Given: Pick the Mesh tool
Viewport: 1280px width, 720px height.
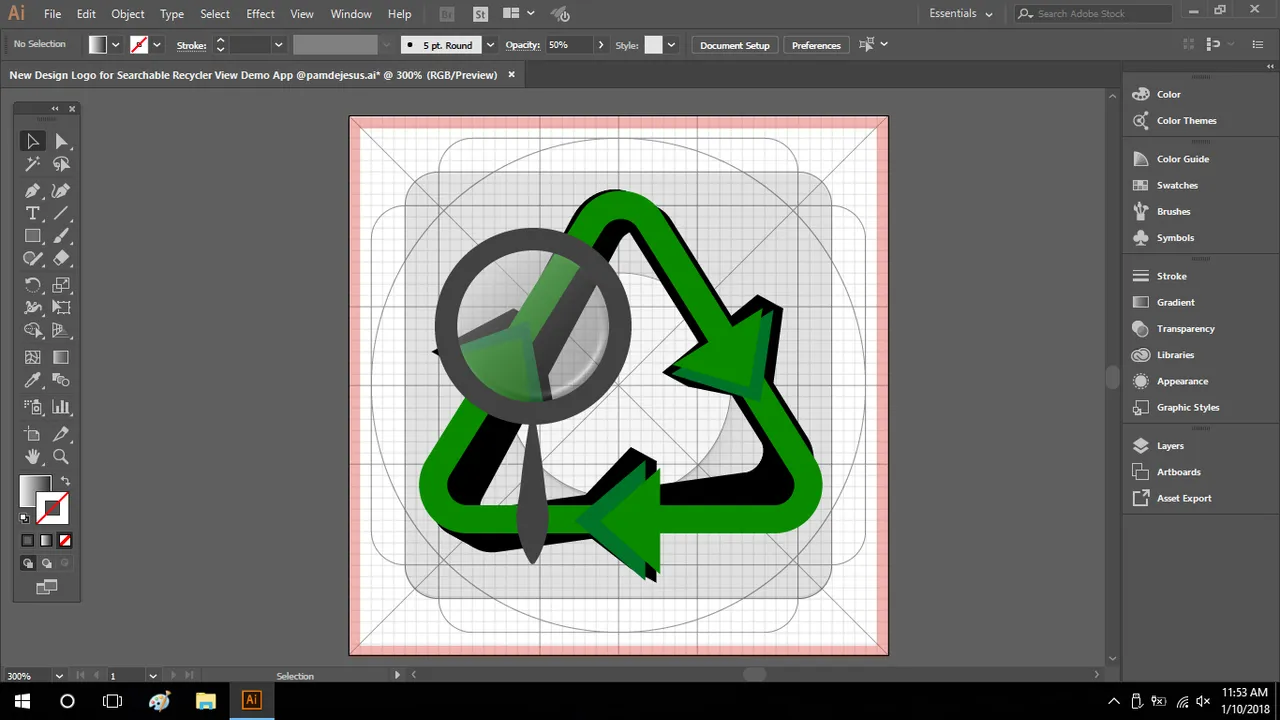Looking at the screenshot, I should (33, 357).
